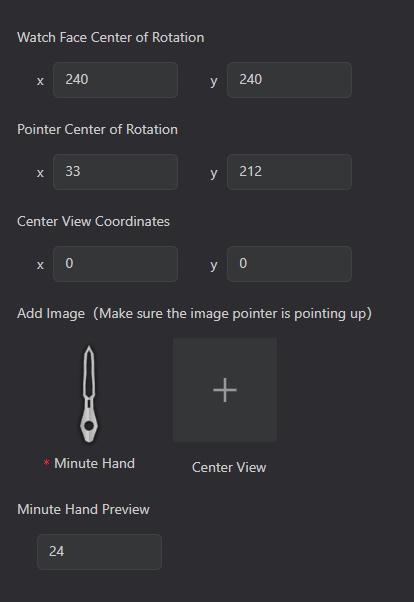Click the Watch Face Center of Rotation heading
The image size is (414, 602).
pos(111,37)
